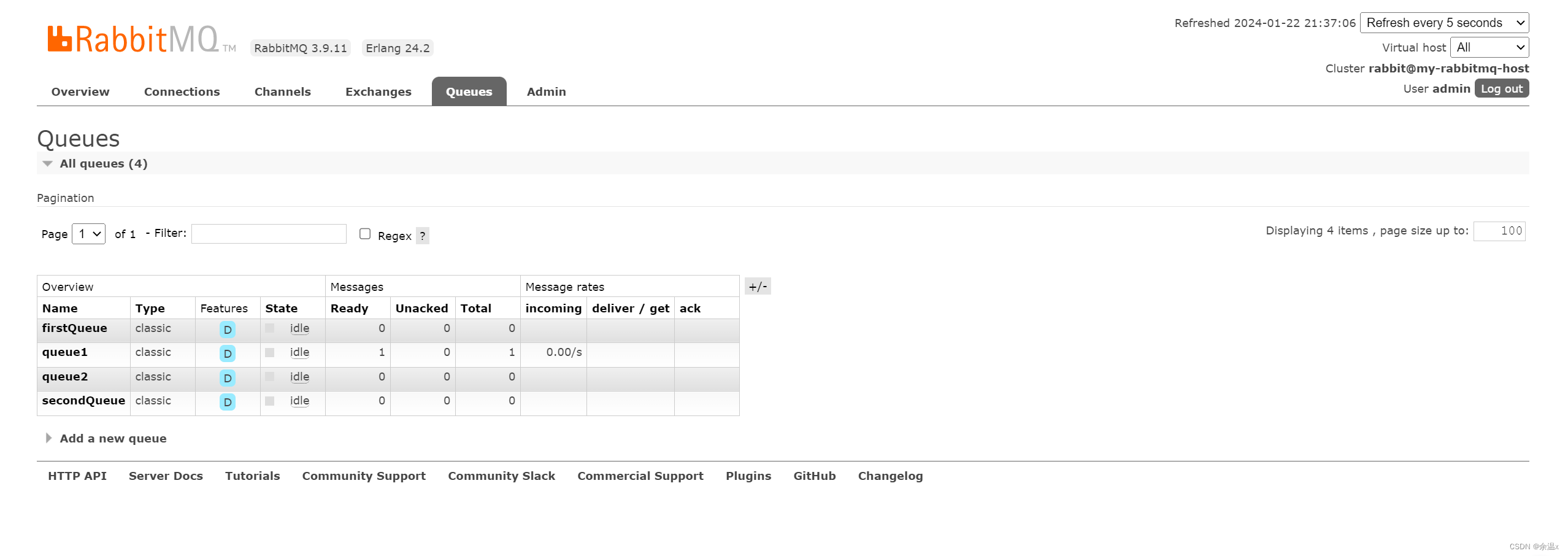
Task: Click the state indicator square for queue2
Action: pyautogui.click(x=269, y=377)
